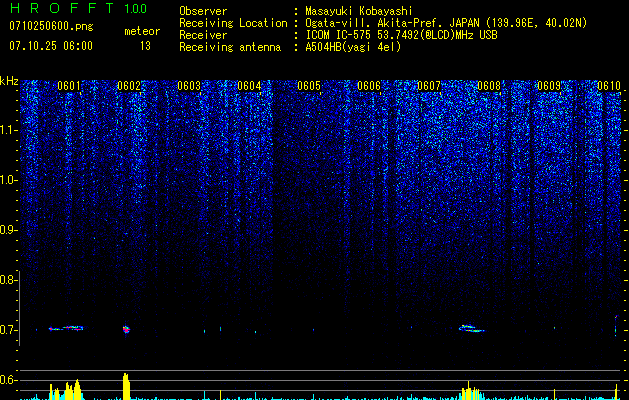Image resolution: width=629 pixels, height=400 pixels.
Task: Click the HROFFT 1.0.0 title text
Action: (x=78, y=8)
